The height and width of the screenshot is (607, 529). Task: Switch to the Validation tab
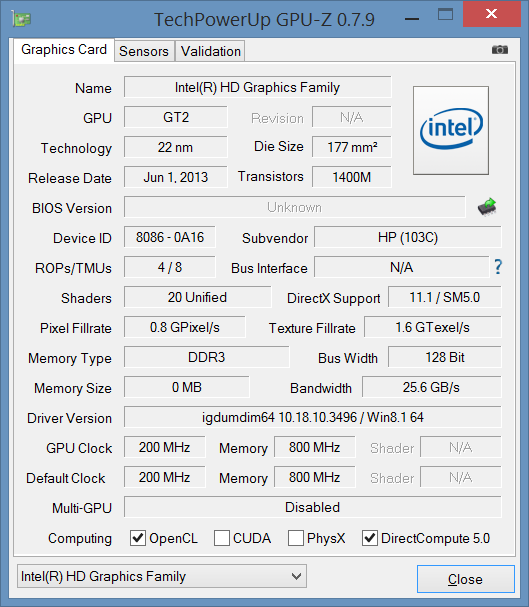[211, 51]
